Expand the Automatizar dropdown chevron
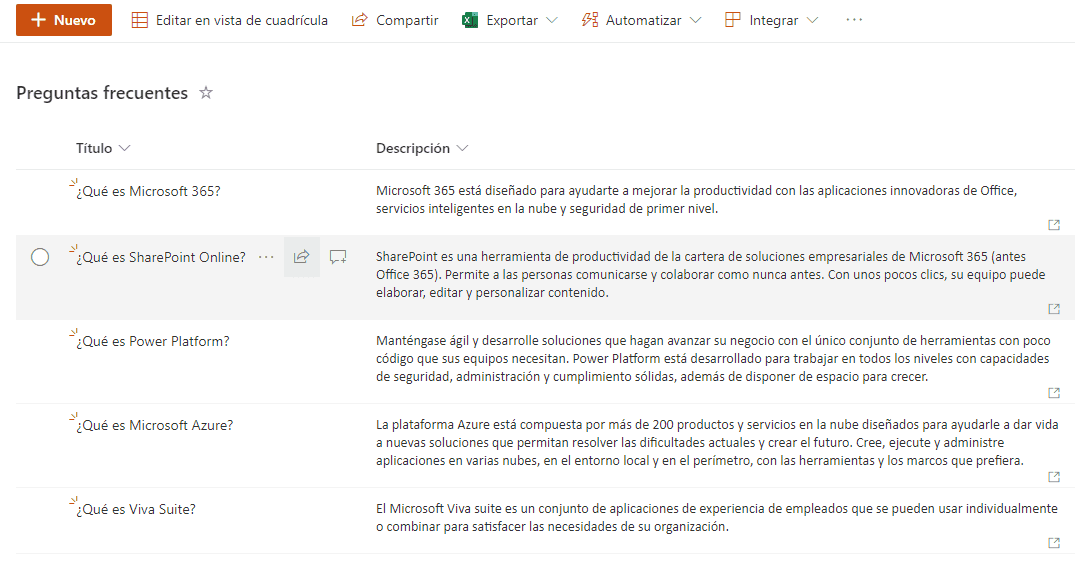This screenshot has height=562, width=1075. click(x=696, y=20)
